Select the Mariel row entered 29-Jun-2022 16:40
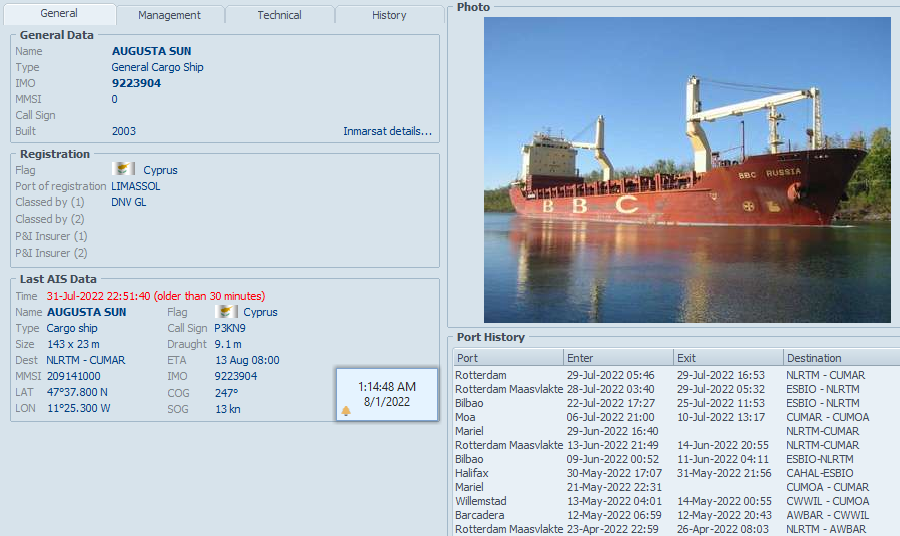 point(677,431)
